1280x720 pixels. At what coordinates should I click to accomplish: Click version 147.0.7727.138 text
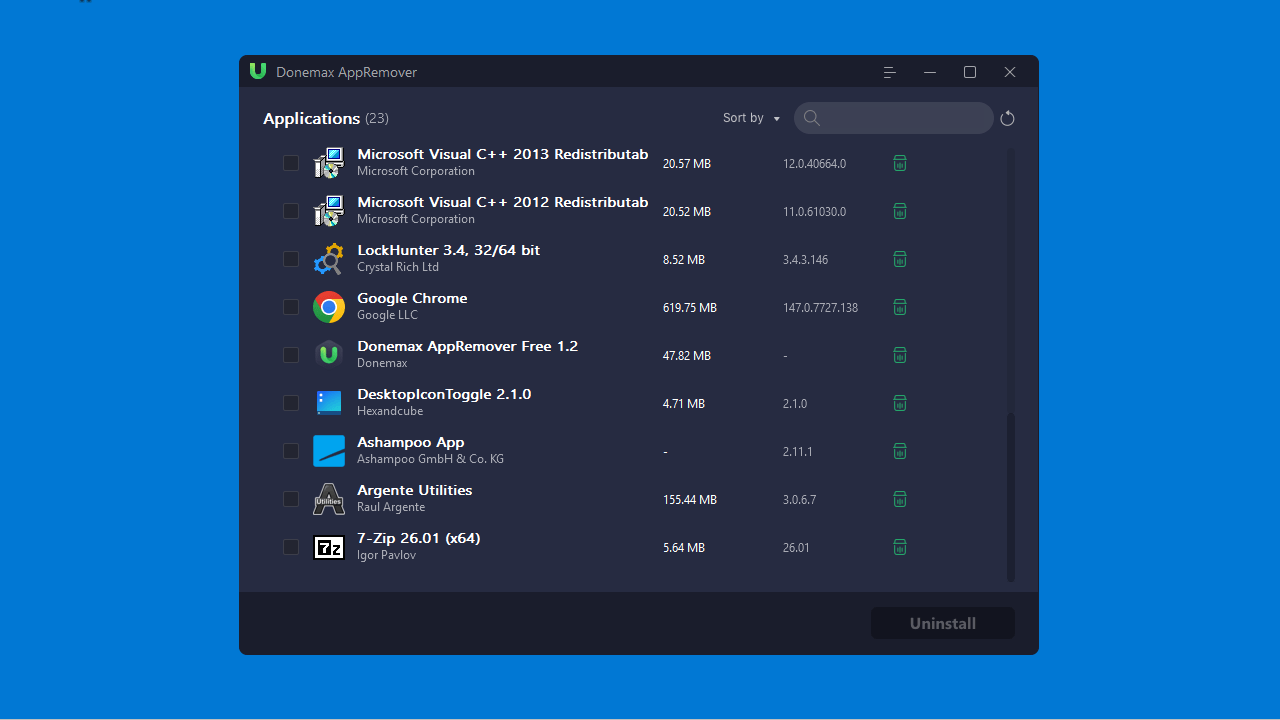tap(820, 307)
